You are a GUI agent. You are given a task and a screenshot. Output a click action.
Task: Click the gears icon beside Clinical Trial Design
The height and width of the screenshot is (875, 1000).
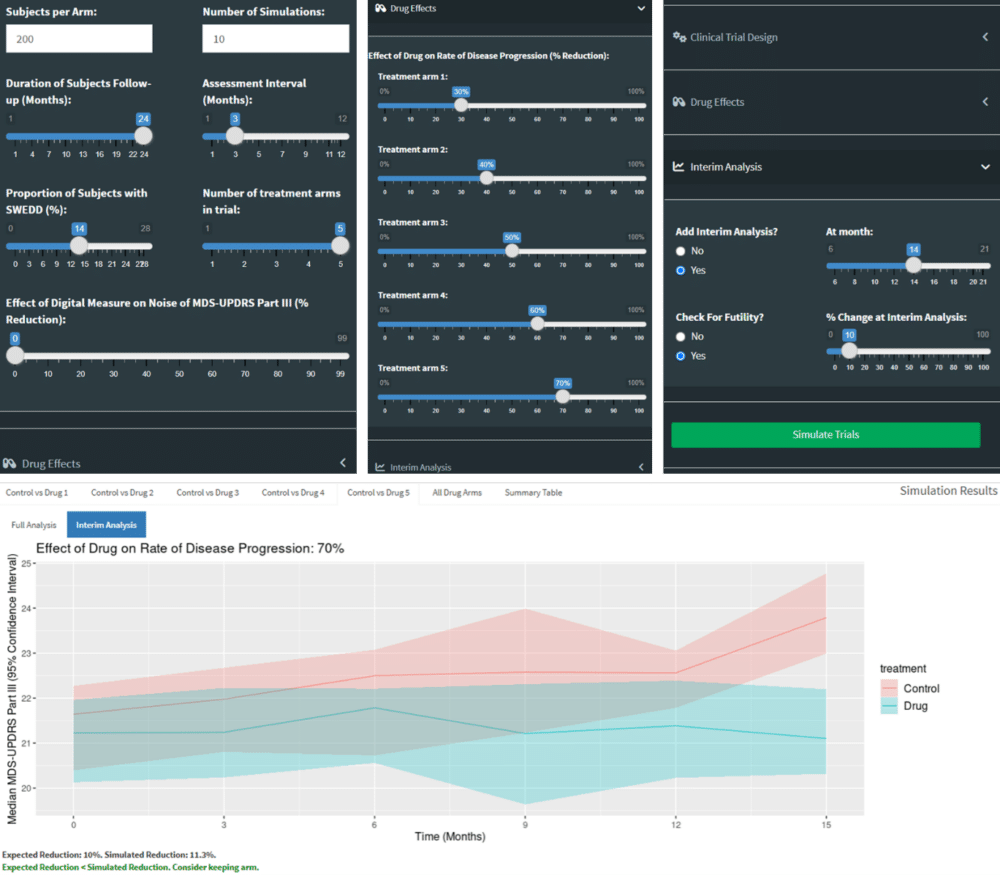click(x=679, y=38)
